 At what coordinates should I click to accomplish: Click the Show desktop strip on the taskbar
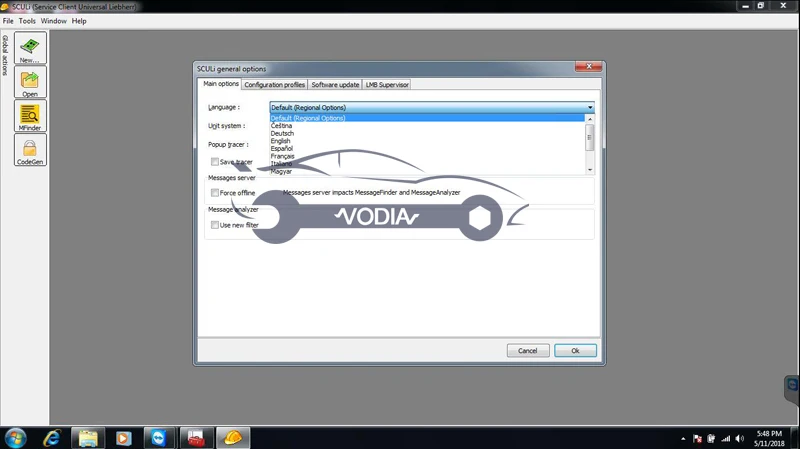click(x=795, y=438)
